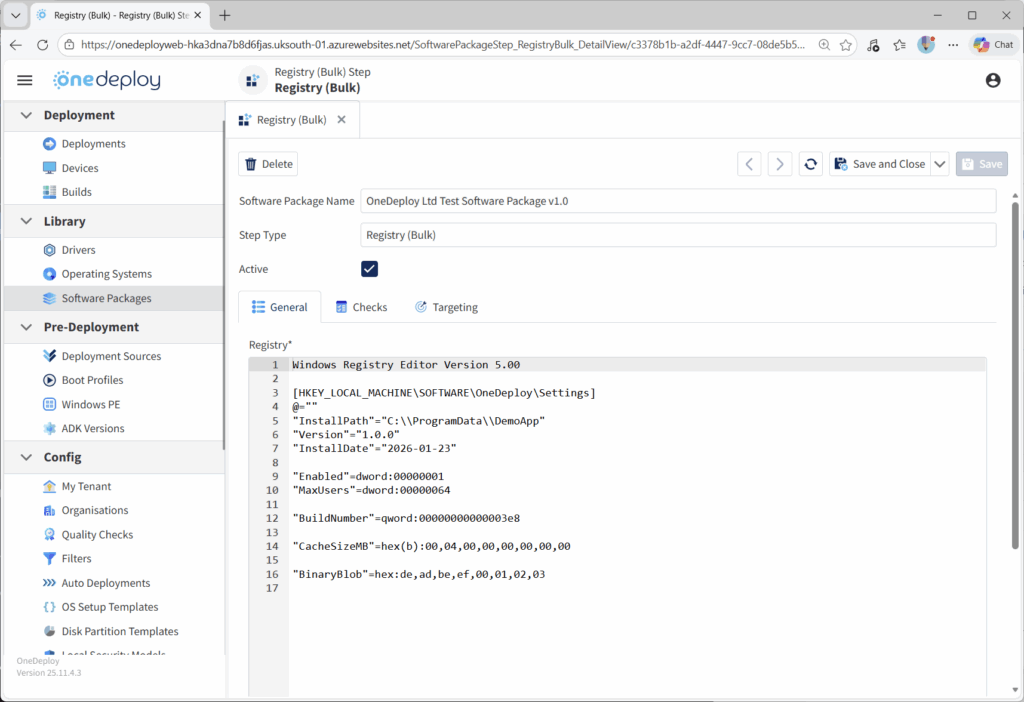Image resolution: width=1024 pixels, height=702 pixels.
Task: Click the Disk Partition Templates pie icon
Action: pos(50,631)
